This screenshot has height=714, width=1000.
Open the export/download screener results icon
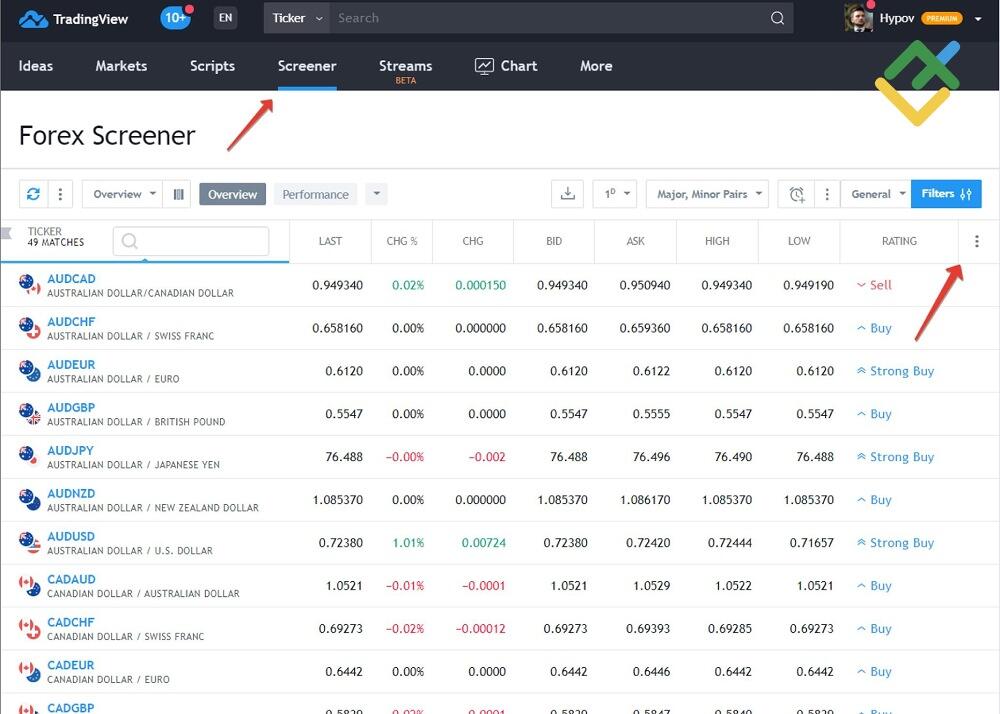tap(567, 194)
